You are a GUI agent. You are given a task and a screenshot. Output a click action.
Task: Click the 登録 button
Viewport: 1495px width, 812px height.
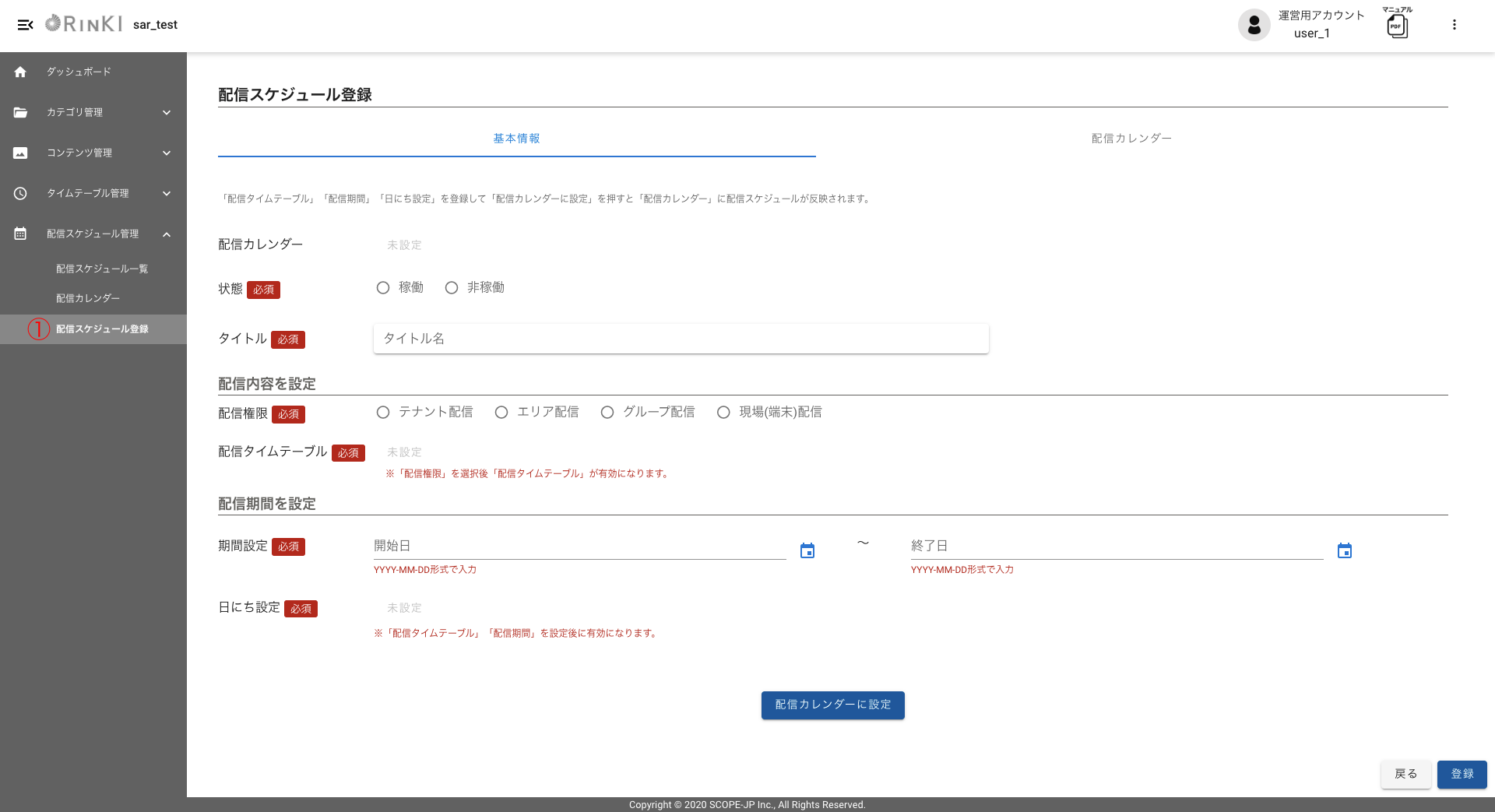tap(1462, 774)
